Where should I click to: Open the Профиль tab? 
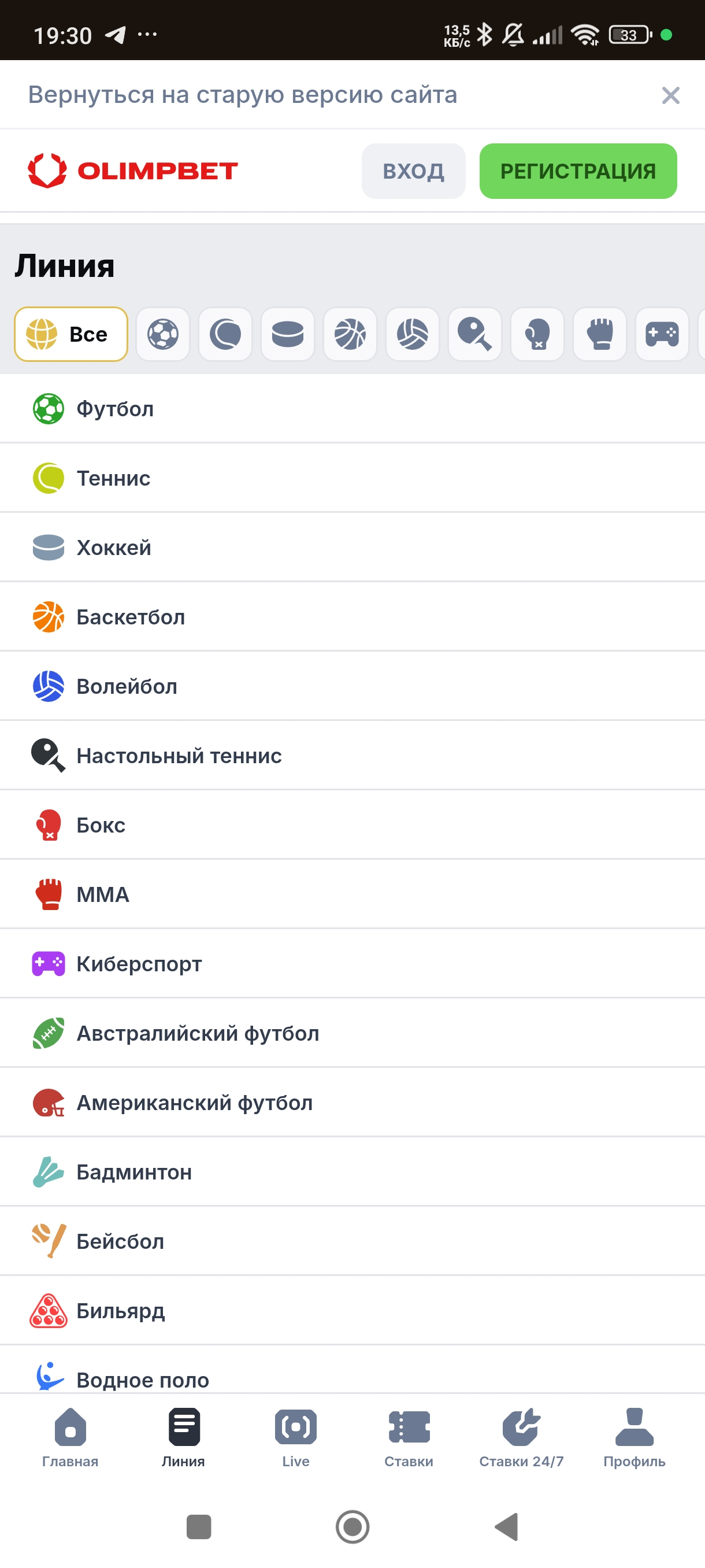[634, 1438]
